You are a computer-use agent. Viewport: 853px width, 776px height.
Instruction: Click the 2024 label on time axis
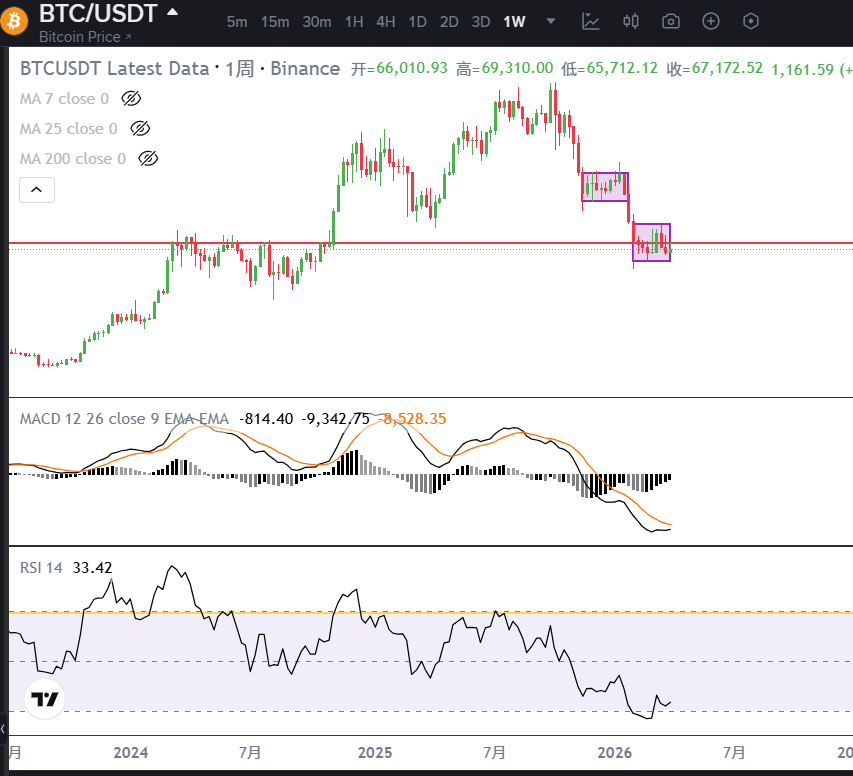[x=131, y=753]
